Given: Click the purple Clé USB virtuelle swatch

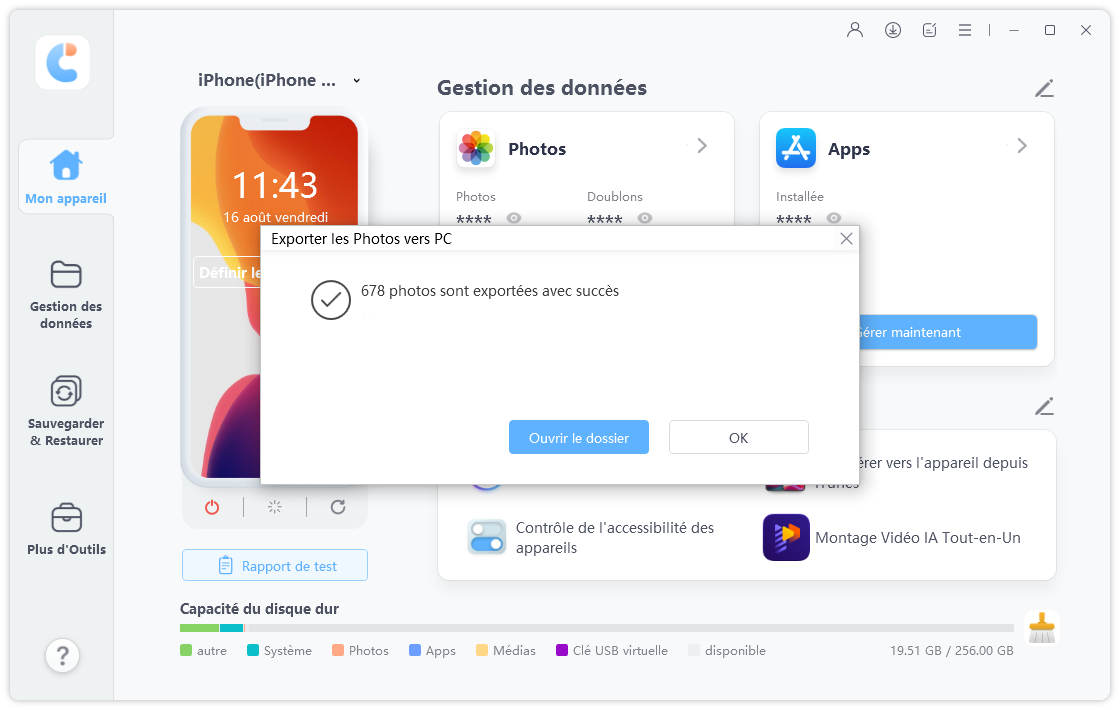Looking at the screenshot, I should coord(561,650).
